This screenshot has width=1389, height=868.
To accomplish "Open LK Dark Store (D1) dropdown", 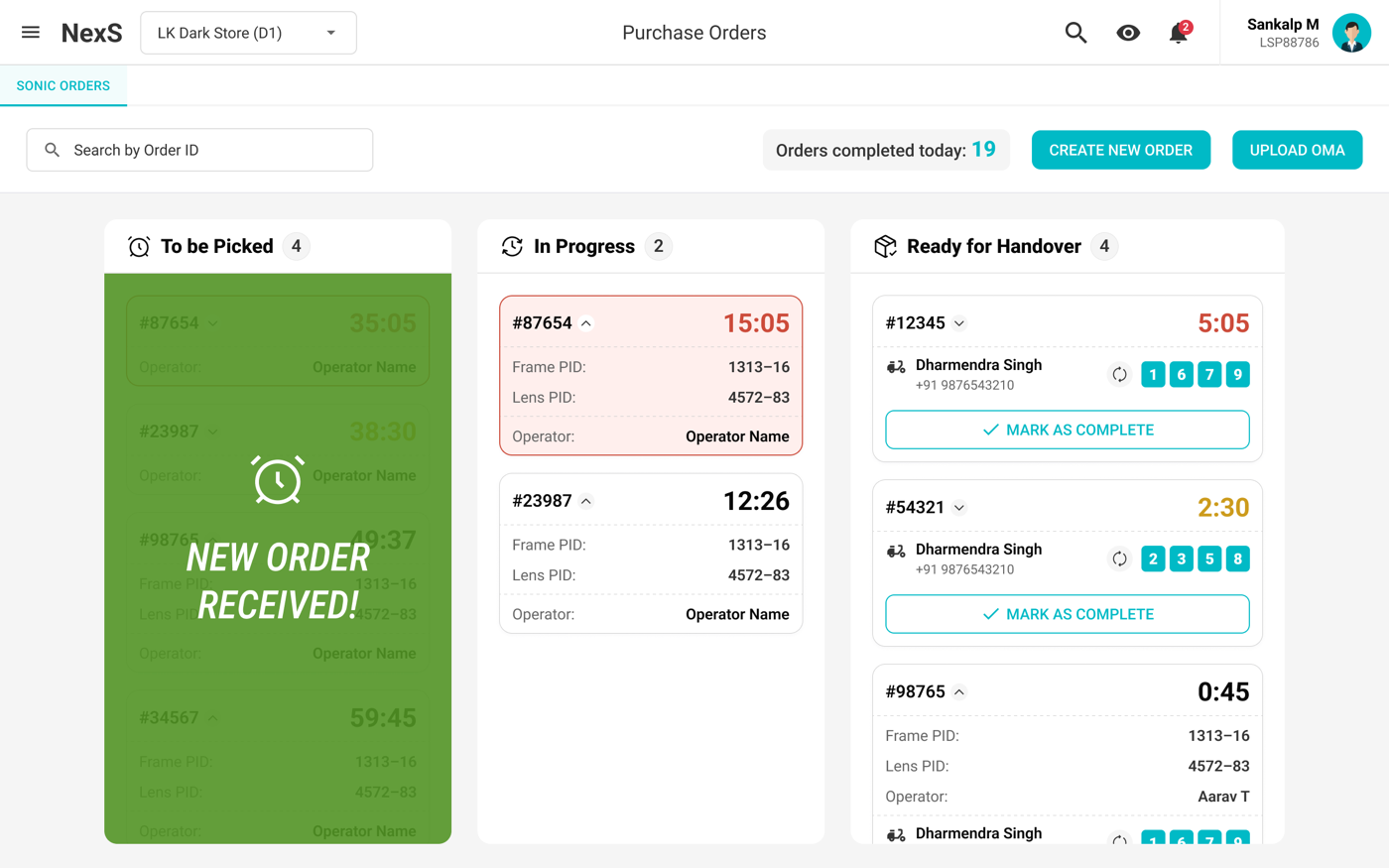I will click(248, 33).
